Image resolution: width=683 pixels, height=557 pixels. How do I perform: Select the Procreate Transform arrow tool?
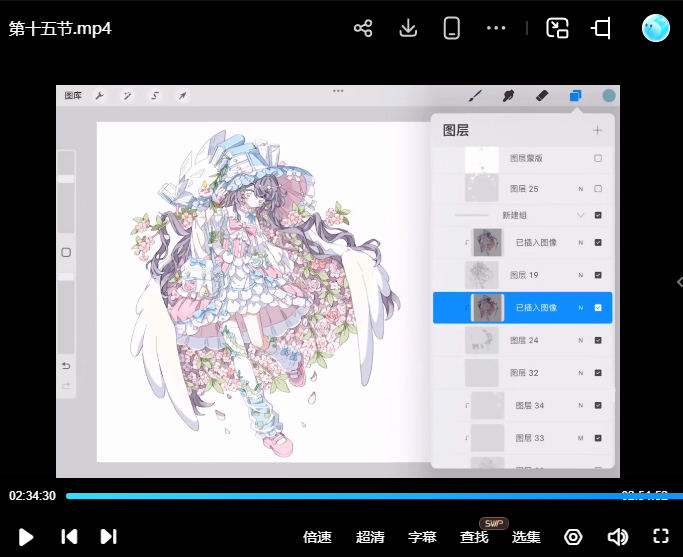tap(182, 96)
